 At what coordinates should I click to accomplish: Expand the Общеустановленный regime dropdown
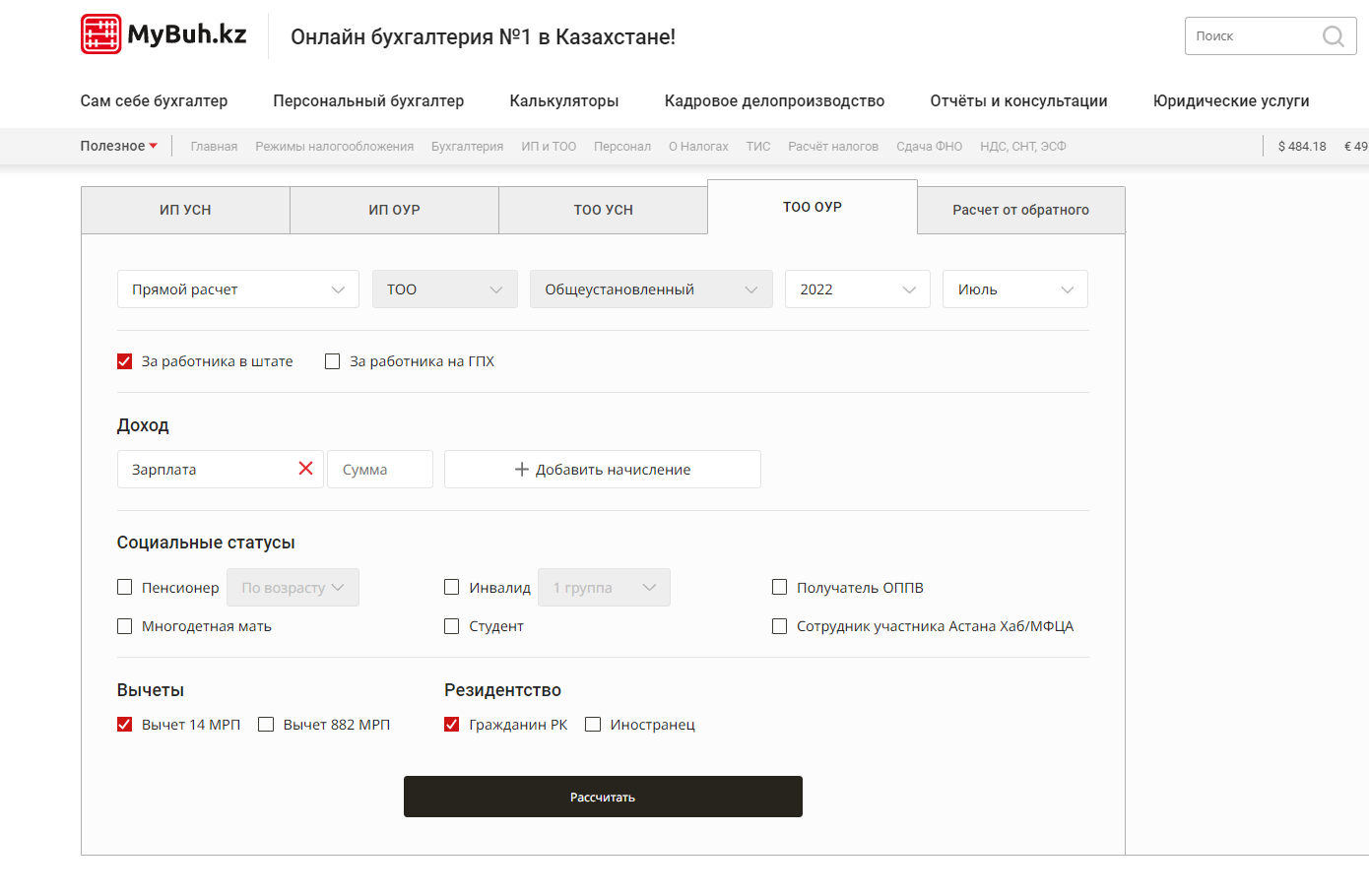click(651, 289)
